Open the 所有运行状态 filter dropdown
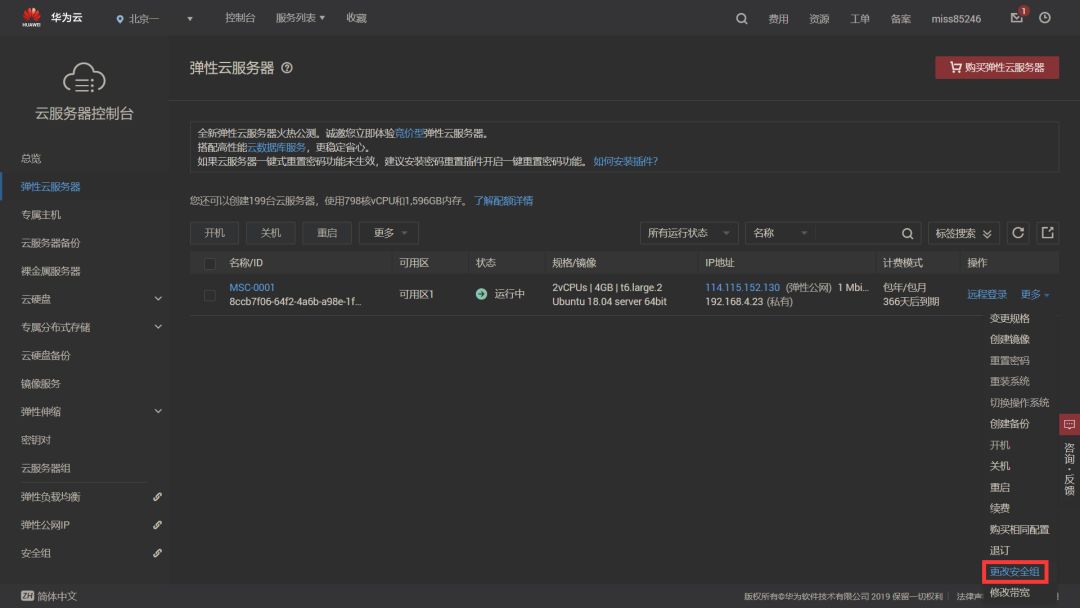 [x=689, y=233]
